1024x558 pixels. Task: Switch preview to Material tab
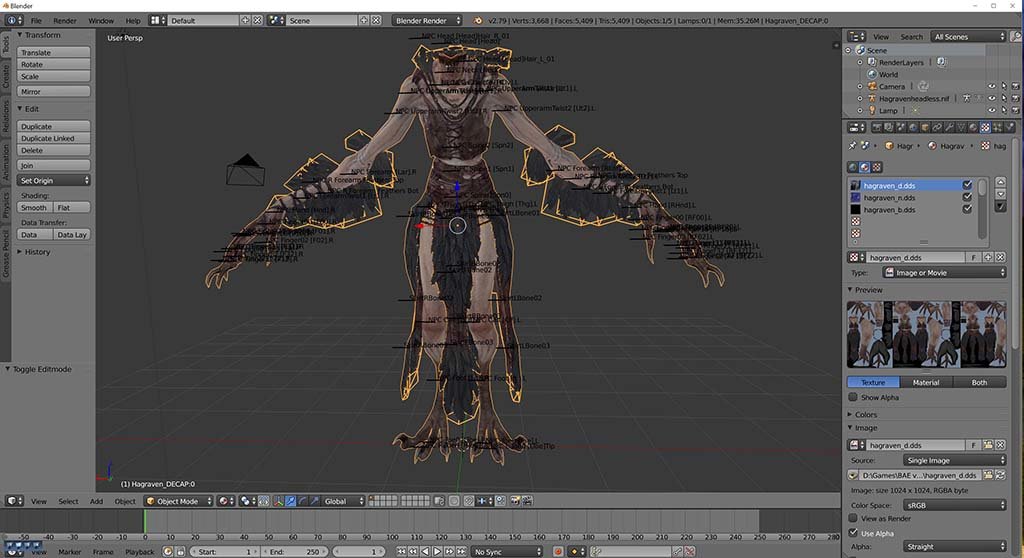pyautogui.click(x=925, y=382)
